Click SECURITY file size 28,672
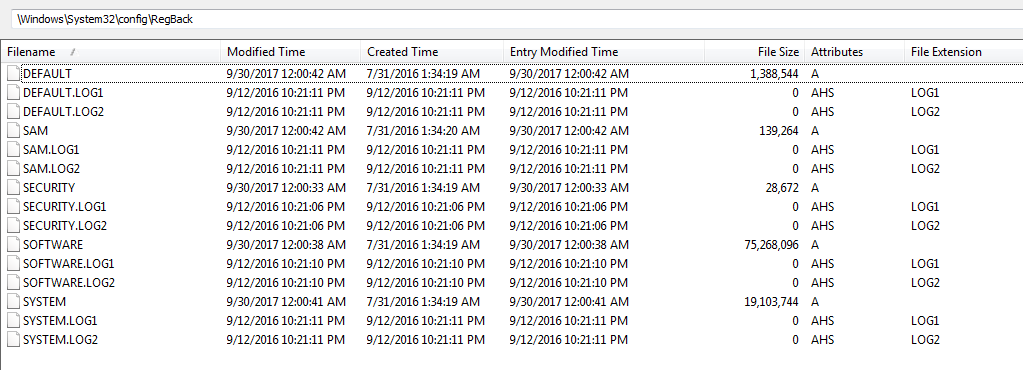Image resolution: width=1023 pixels, height=370 pixels. click(x=782, y=187)
